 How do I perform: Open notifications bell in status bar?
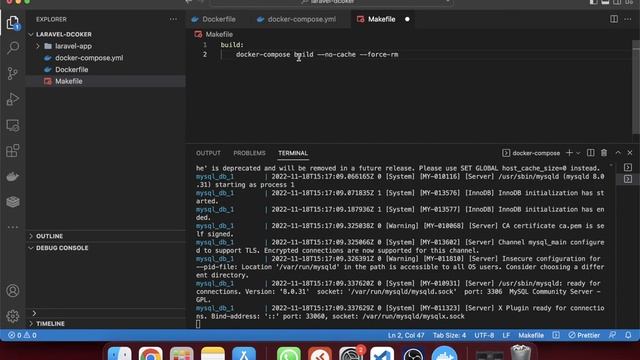(x=628, y=335)
